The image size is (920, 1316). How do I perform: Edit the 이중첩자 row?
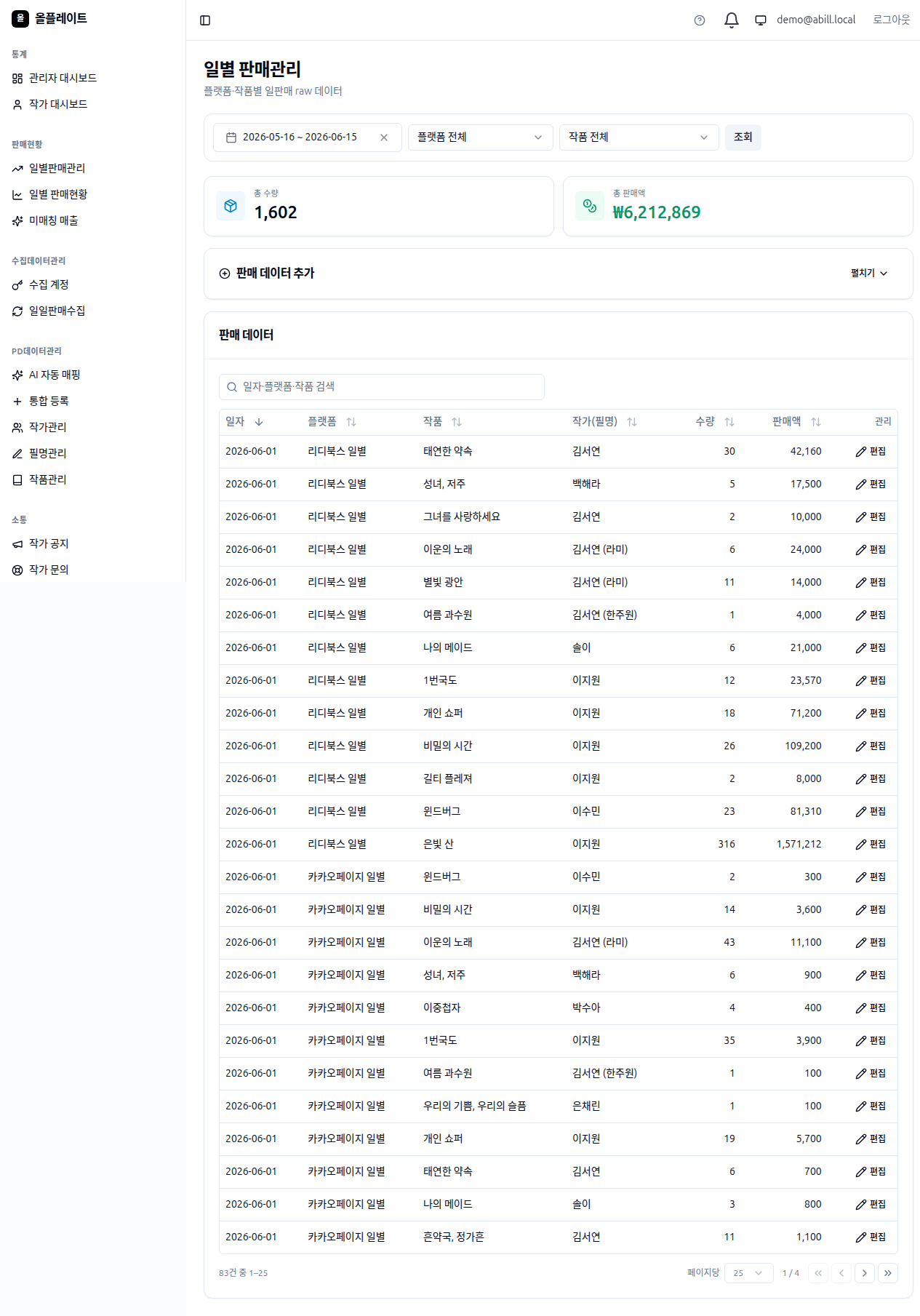[871, 1008]
